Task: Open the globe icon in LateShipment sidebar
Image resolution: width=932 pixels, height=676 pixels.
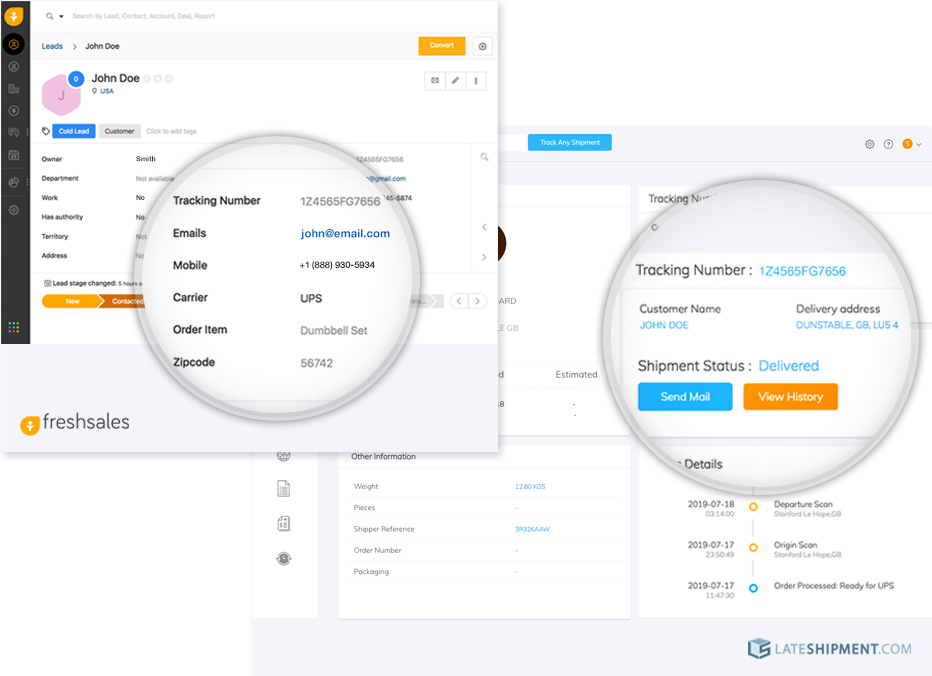Action: (284, 457)
